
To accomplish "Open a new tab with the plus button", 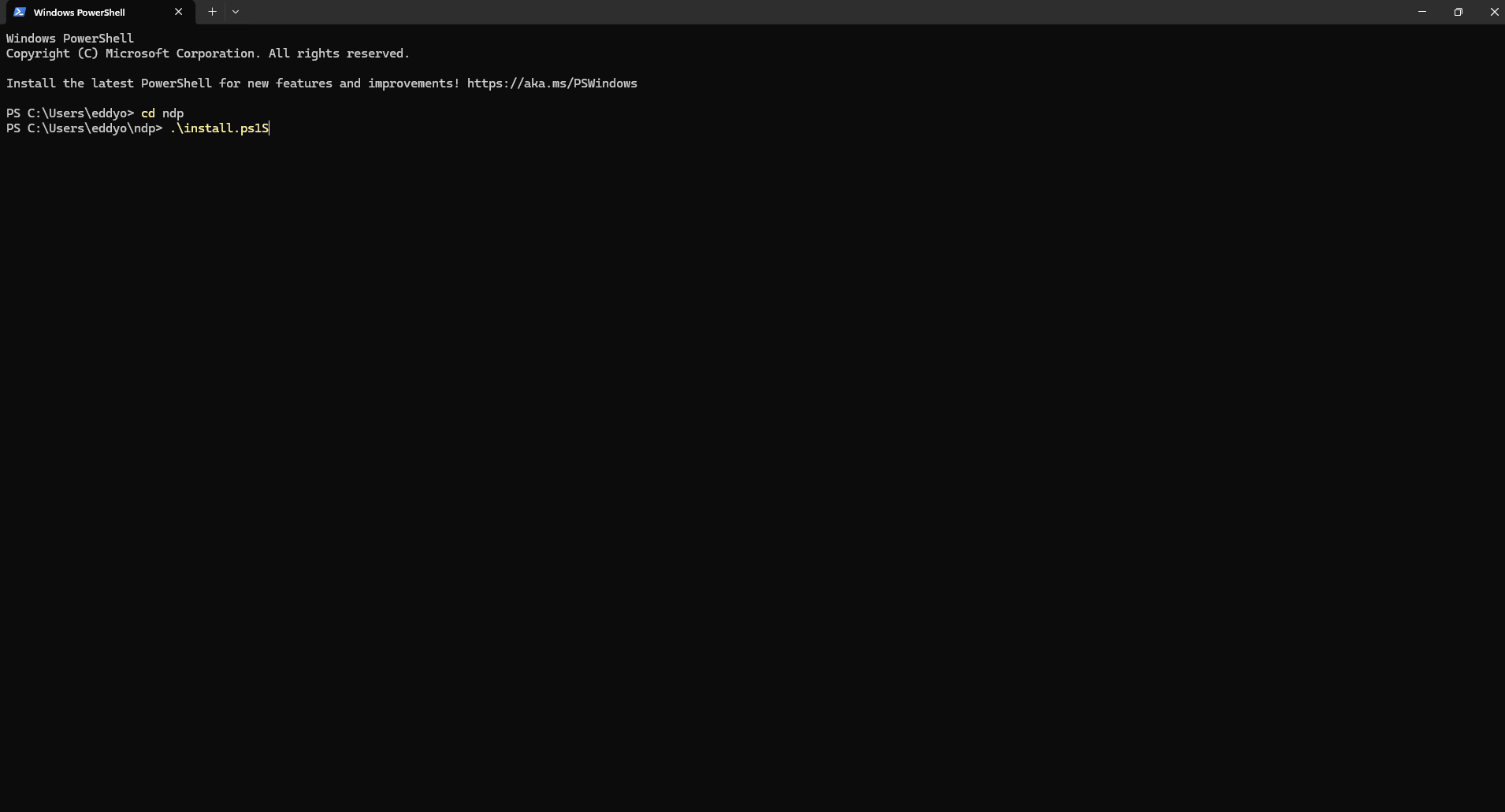I will [212, 12].
